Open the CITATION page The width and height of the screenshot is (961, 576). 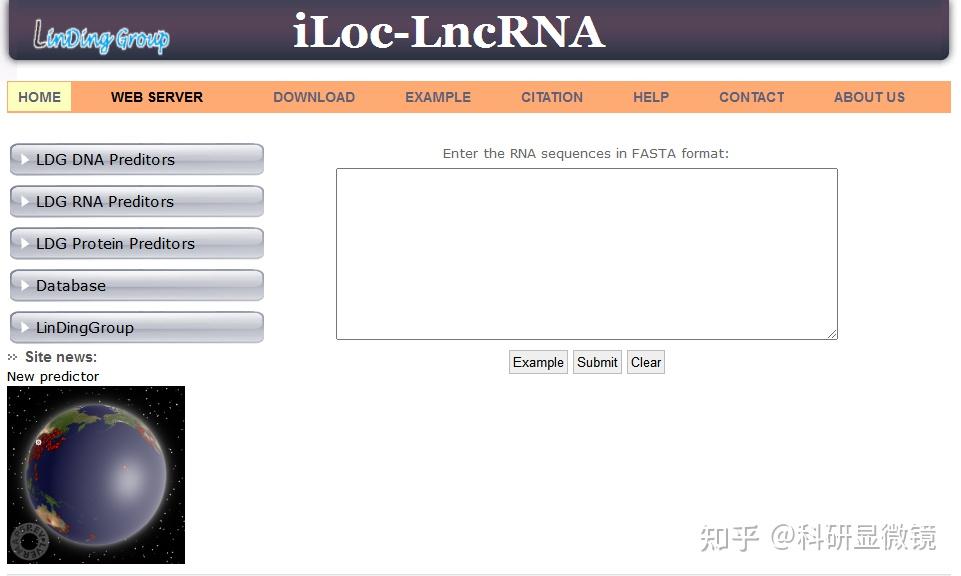click(551, 97)
